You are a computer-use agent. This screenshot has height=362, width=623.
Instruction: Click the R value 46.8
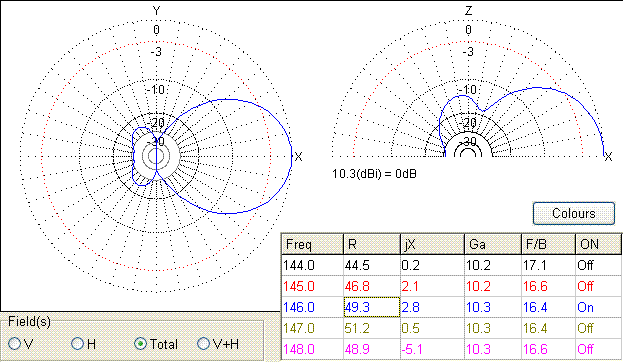click(x=371, y=286)
